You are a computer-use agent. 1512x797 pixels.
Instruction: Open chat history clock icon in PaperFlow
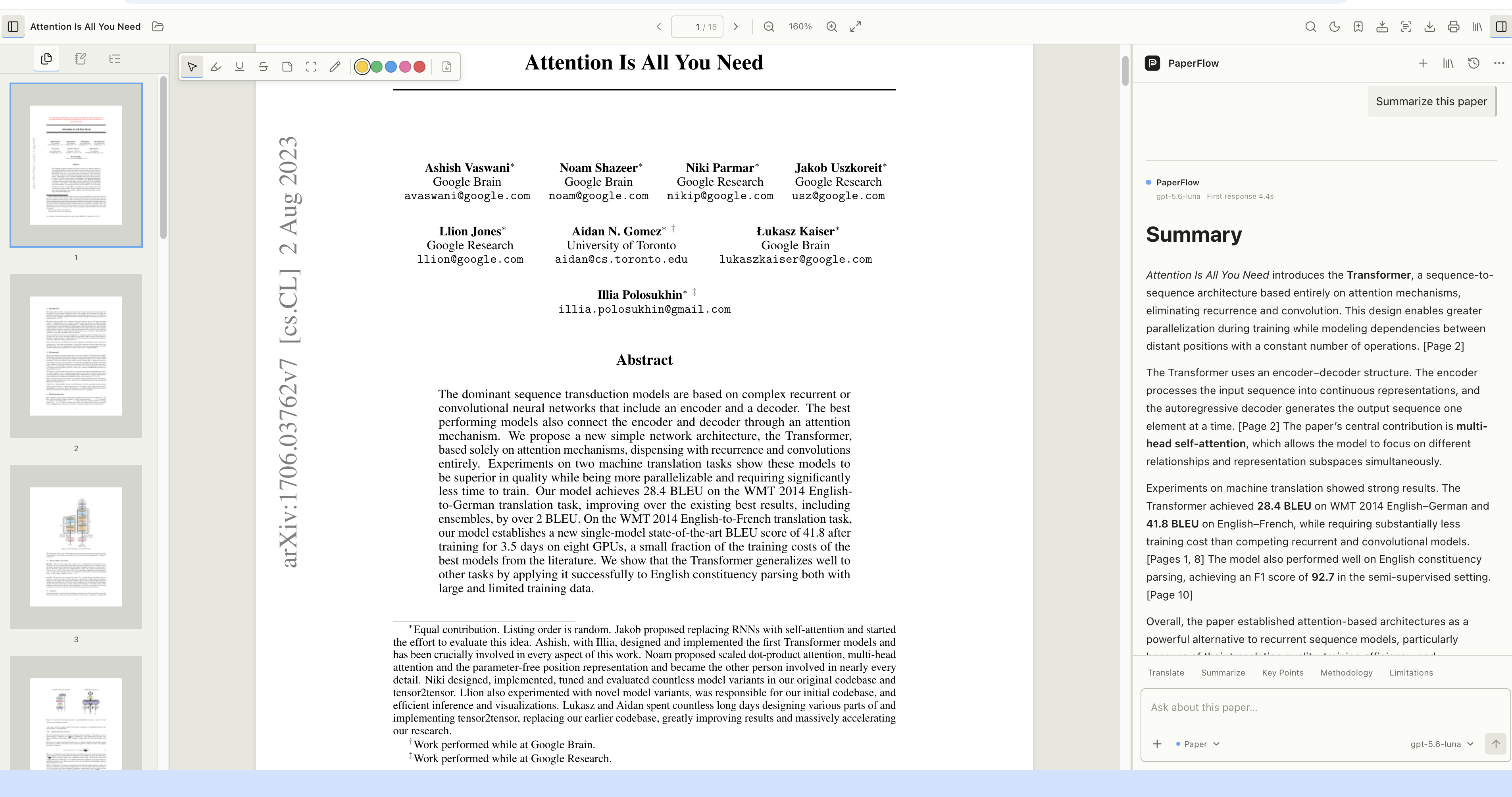click(1473, 63)
